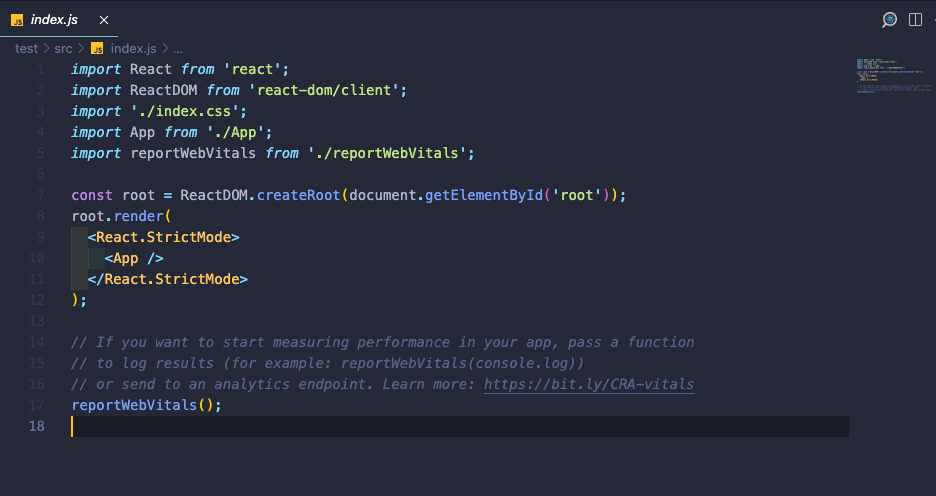Split the editor with the split-pane icon
Screen dimensions: 936x496
(x=915, y=20)
